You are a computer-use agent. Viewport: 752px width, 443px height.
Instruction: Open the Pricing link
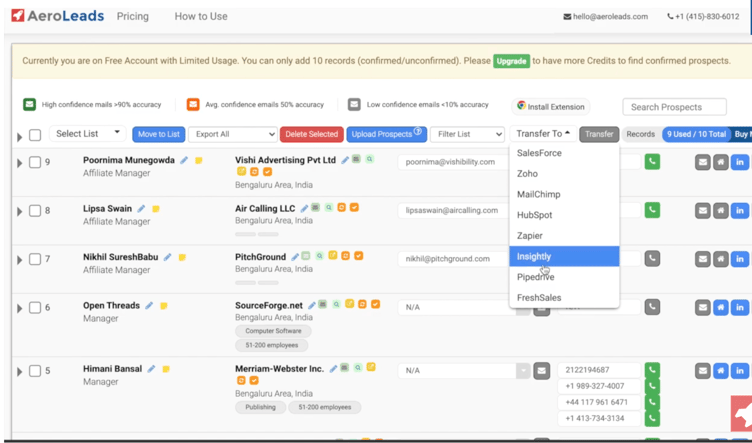point(133,16)
